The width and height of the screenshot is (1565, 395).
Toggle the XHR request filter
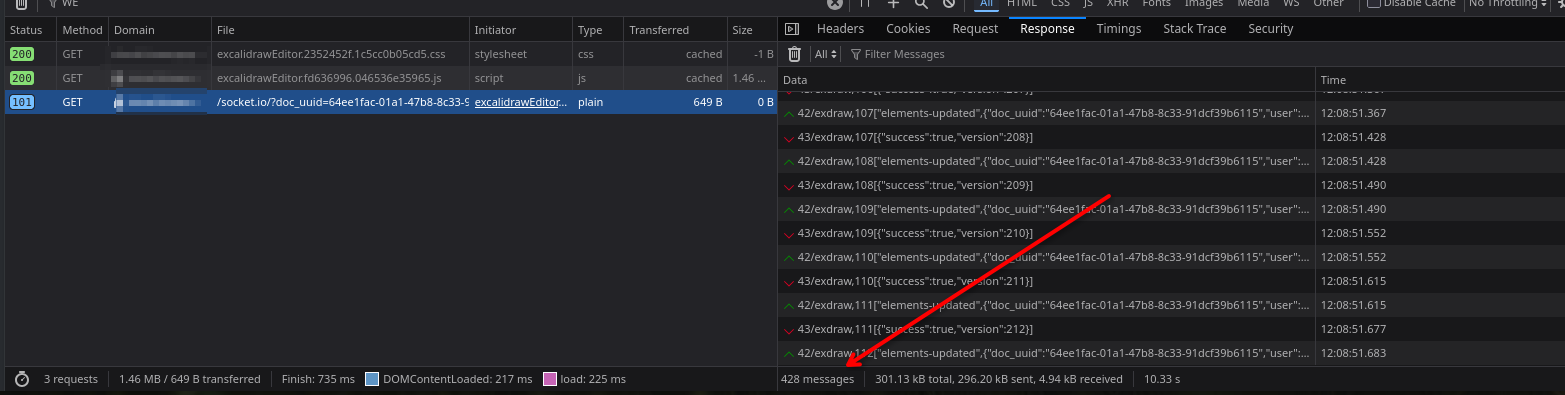click(1117, 4)
